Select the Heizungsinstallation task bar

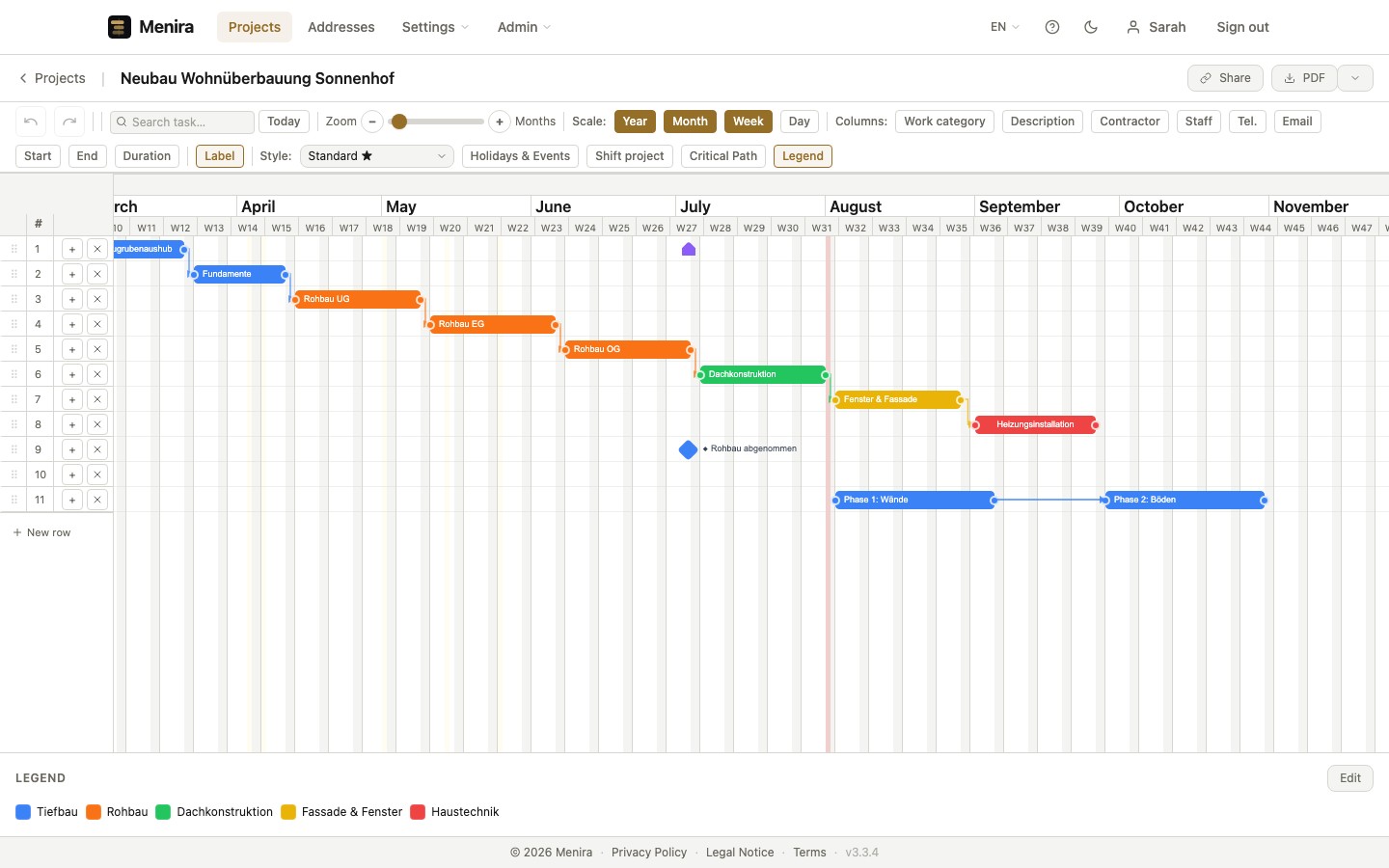[x=1035, y=424]
